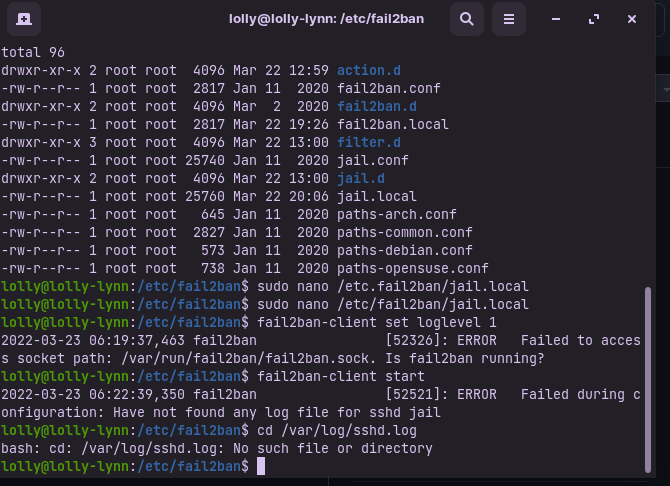
Task: Click the window title lolly@lolly-lynn: /etc/fail2ban
Action: [x=326, y=19]
